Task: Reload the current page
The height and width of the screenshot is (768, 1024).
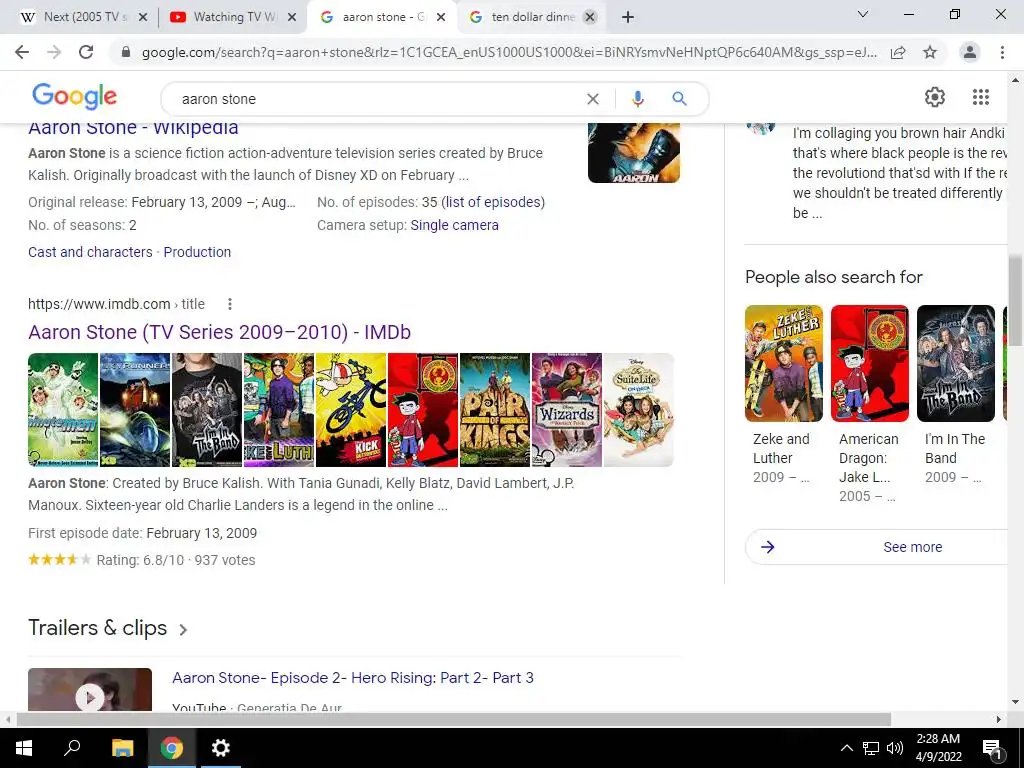Action: (x=86, y=52)
